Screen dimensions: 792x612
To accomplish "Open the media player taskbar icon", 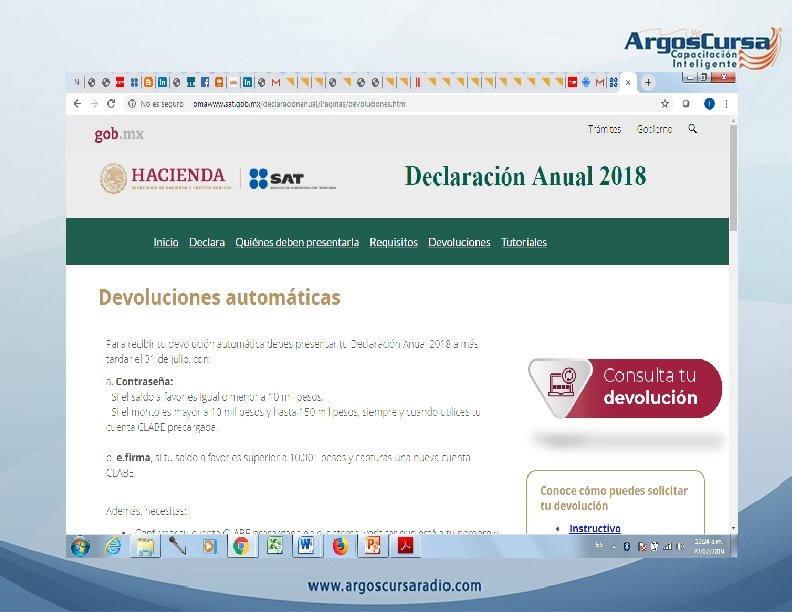I will click(x=210, y=546).
